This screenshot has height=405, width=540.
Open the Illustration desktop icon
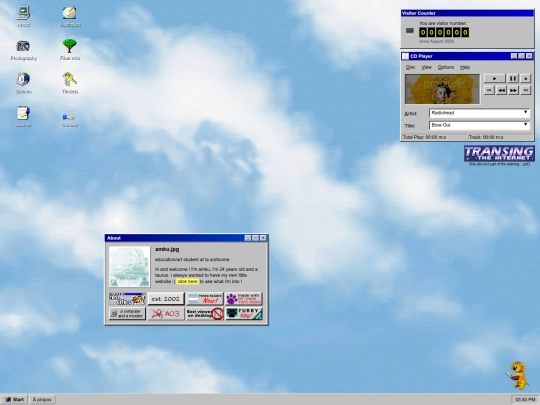[70, 16]
